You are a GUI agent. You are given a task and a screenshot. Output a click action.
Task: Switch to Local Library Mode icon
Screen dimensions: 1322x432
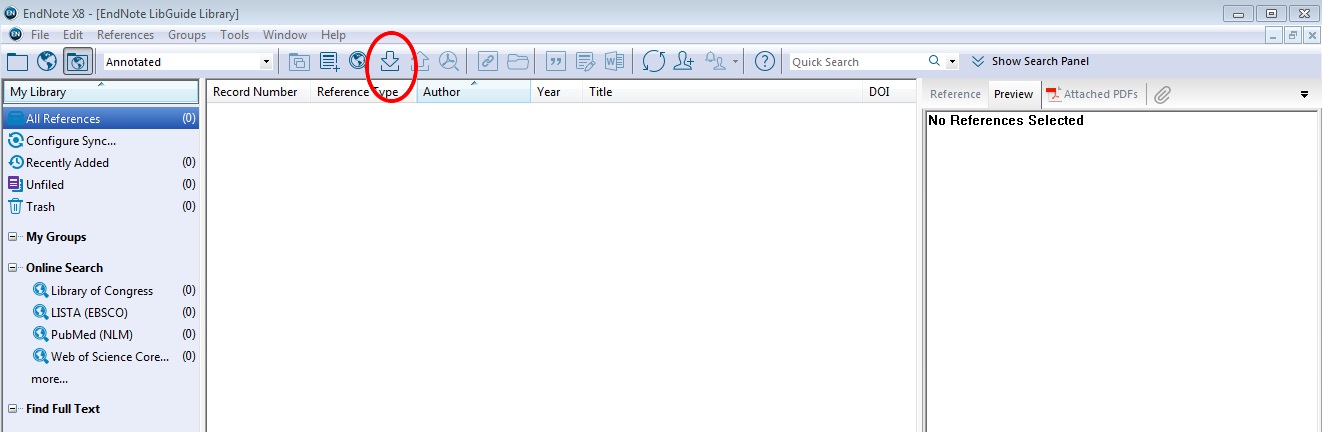coord(17,62)
